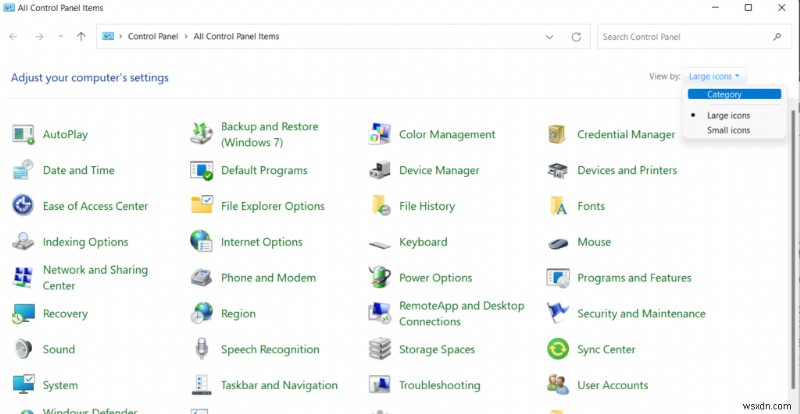The height and width of the screenshot is (414, 800).
Task: Click All Control Panel Items breadcrumb
Action: tap(236, 36)
